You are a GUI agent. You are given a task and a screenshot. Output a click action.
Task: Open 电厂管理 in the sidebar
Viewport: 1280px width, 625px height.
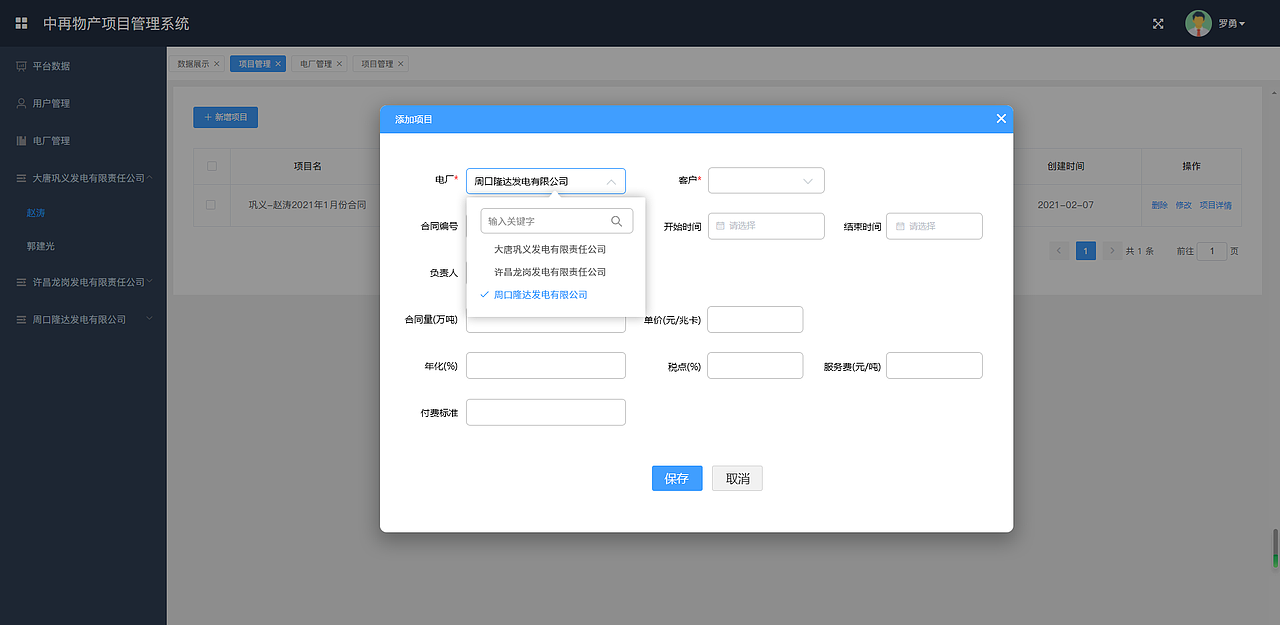pos(83,140)
